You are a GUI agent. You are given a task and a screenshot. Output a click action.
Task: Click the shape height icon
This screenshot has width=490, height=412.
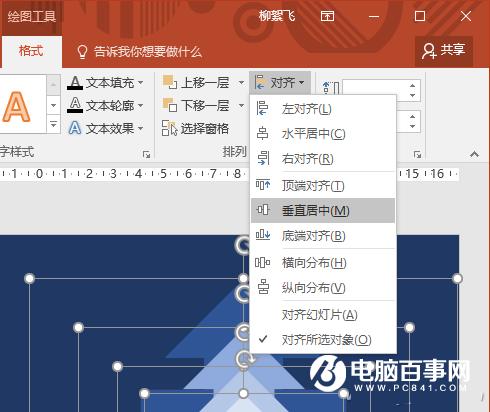[x=331, y=88]
